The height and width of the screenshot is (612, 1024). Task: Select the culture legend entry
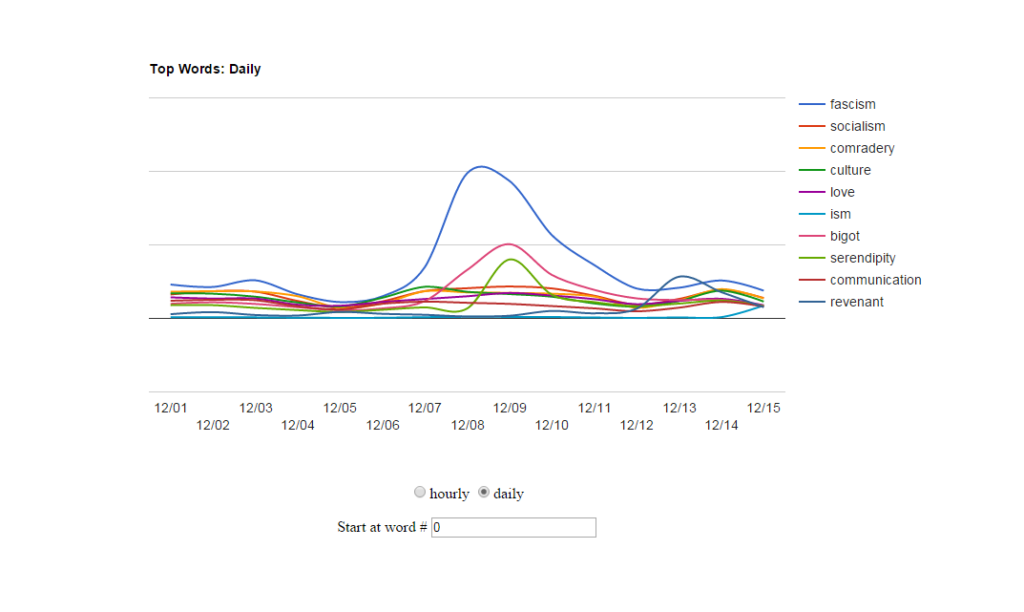pyautogui.click(x=850, y=171)
